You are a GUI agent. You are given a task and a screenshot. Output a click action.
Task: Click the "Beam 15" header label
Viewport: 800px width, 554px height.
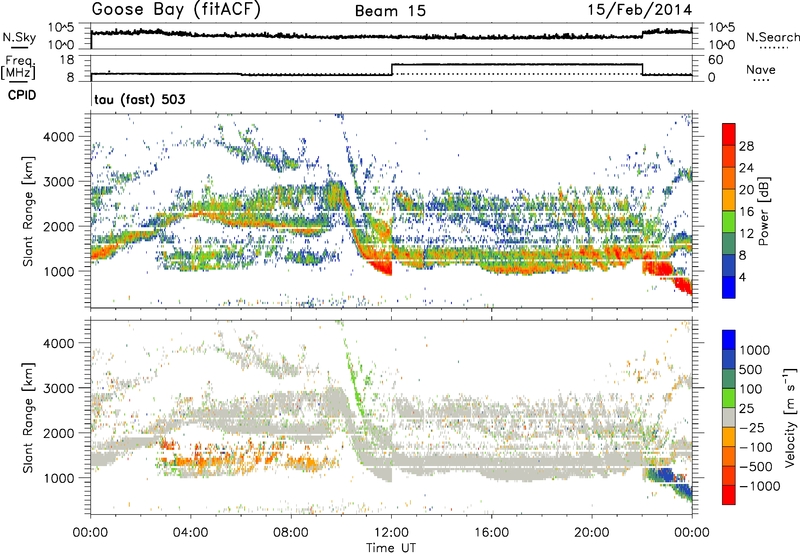click(390, 11)
